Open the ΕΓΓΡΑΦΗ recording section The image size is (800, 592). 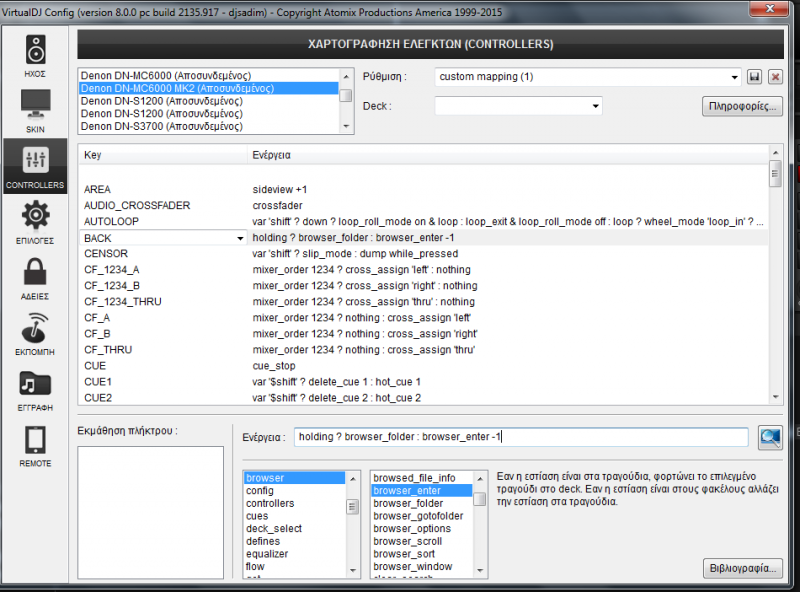click(x=35, y=389)
